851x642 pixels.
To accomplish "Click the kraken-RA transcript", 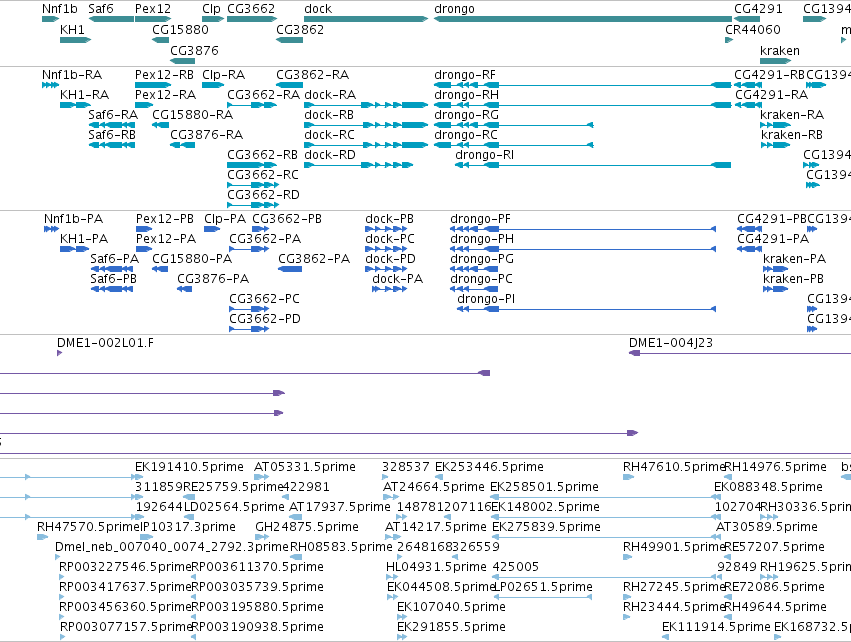I will [776, 125].
